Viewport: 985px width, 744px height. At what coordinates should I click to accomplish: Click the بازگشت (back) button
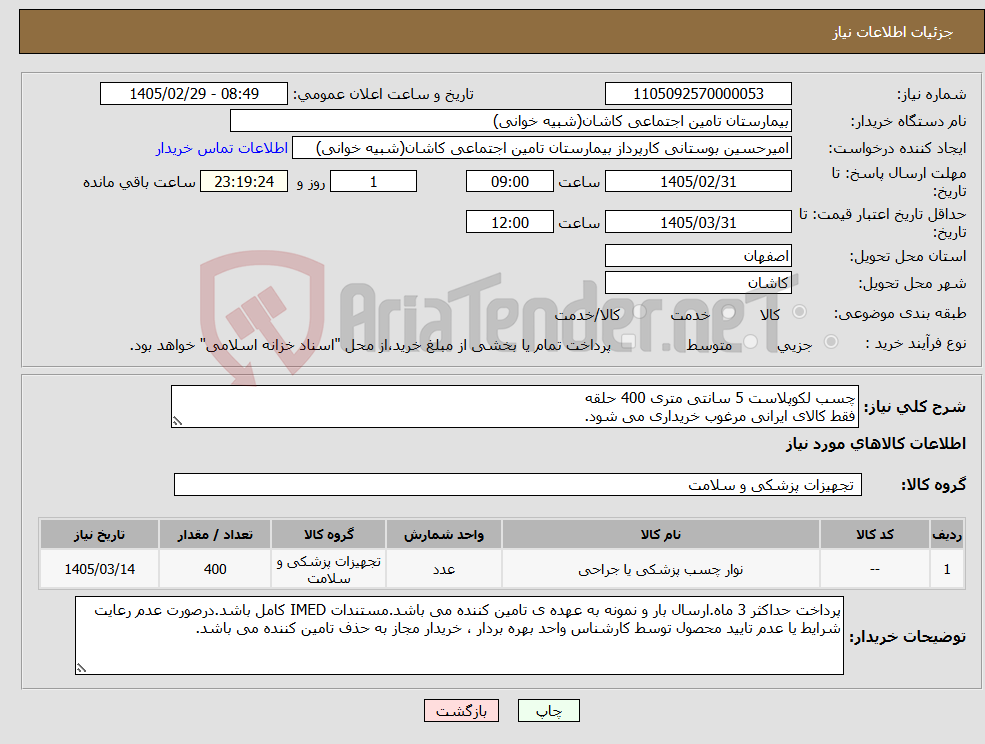pyautogui.click(x=461, y=711)
